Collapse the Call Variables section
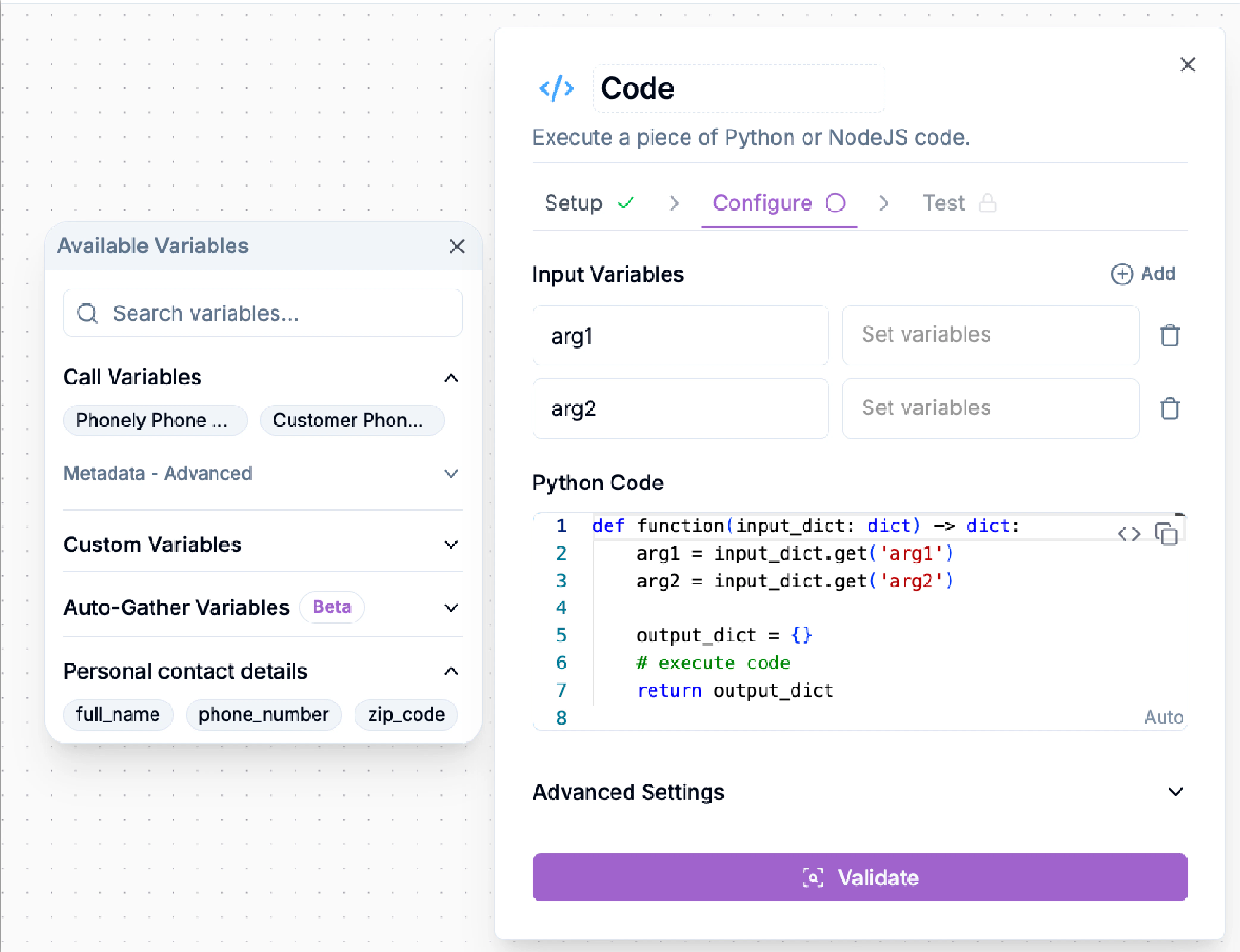Screen dimensions: 1240x952 tap(451, 378)
